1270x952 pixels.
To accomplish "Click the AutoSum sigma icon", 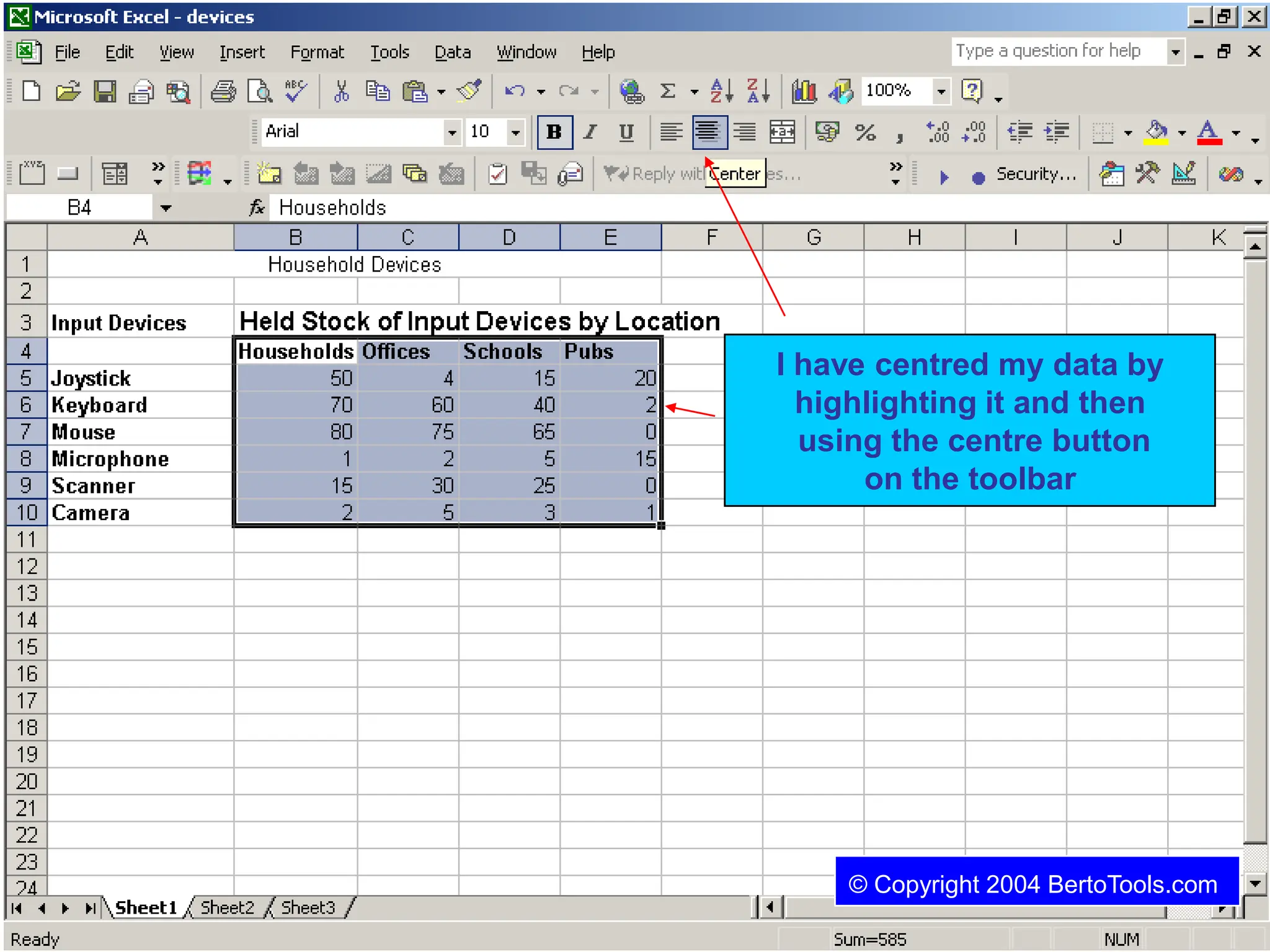I will pos(668,92).
